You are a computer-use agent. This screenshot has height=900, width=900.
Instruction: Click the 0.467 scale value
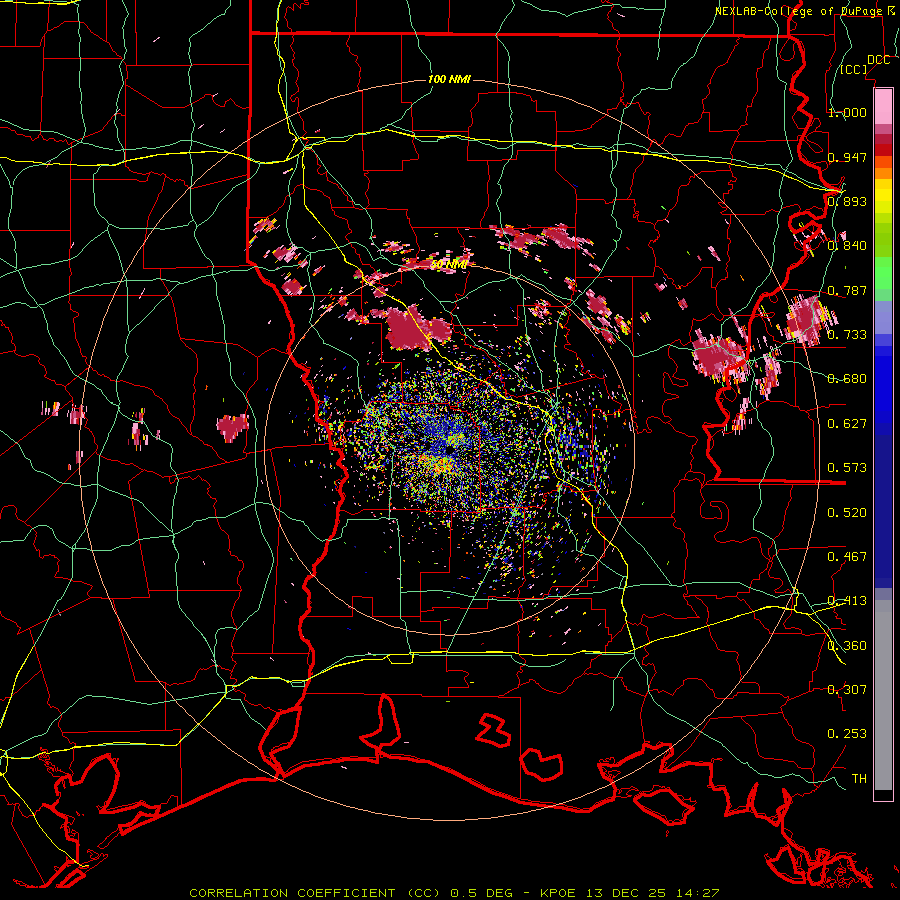pyautogui.click(x=847, y=557)
